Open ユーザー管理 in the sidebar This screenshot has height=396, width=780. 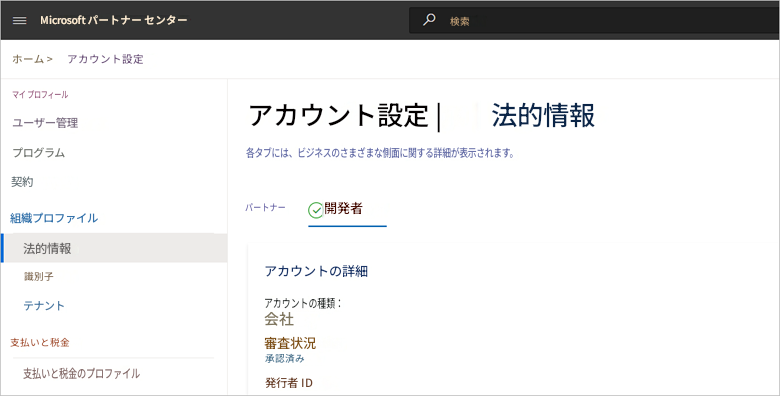(45, 123)
